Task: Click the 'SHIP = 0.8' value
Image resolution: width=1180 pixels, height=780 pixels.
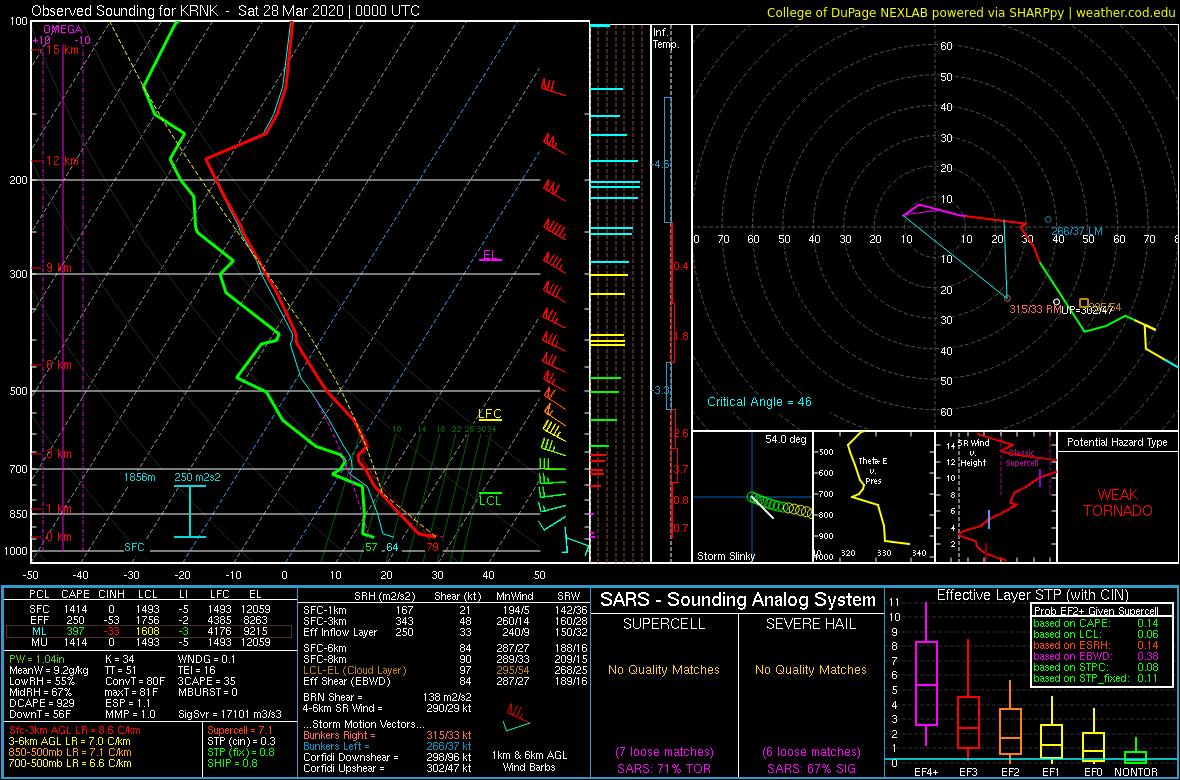Action: point(233,763)
